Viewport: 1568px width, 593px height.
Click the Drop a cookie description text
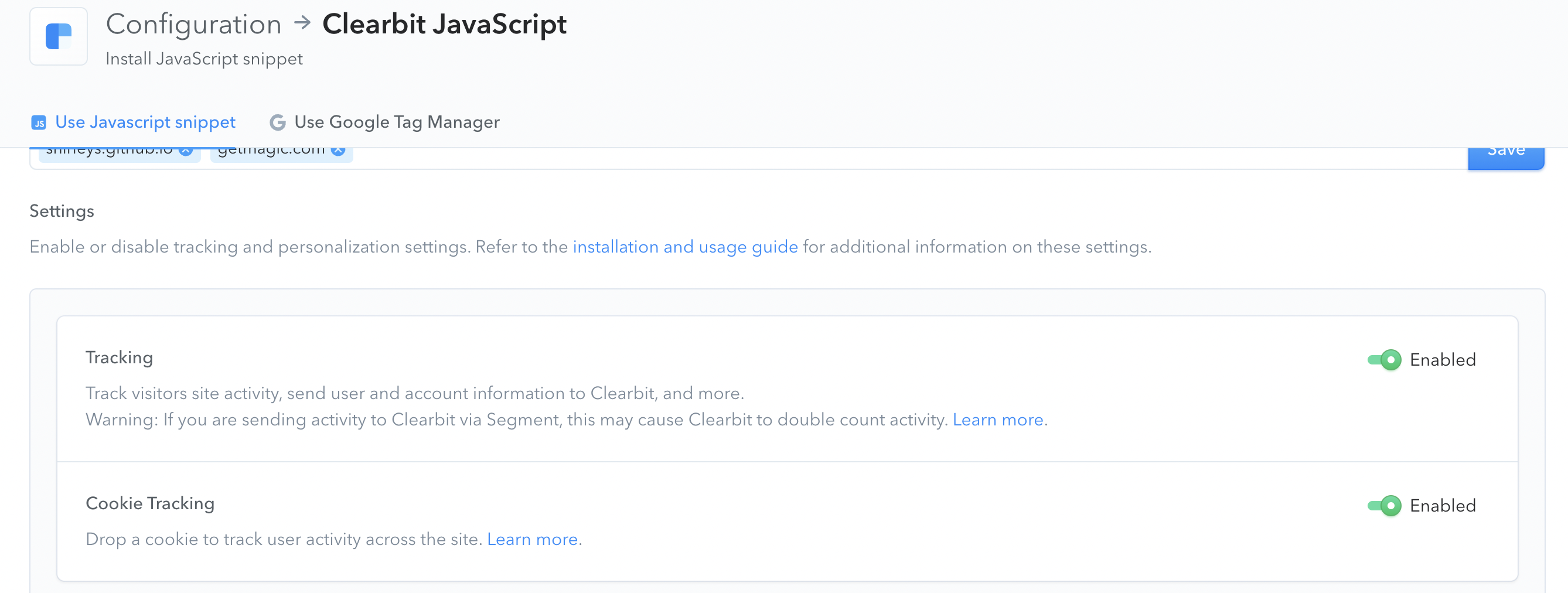pyautogui.click(x=284, y=540)
